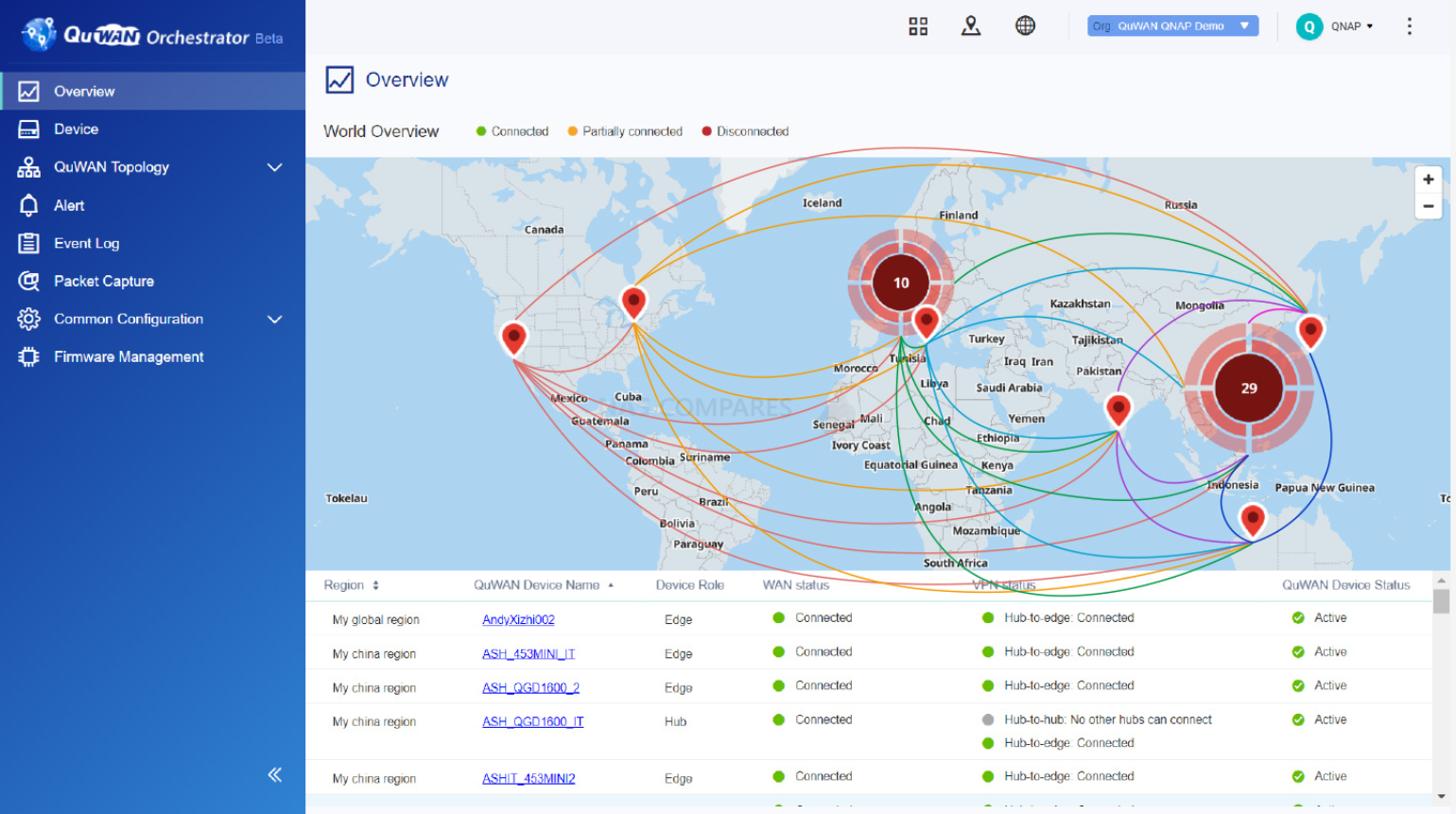
Task: Open the globe world view icon
Action: pyautogui.click(x=1026, y=26)
